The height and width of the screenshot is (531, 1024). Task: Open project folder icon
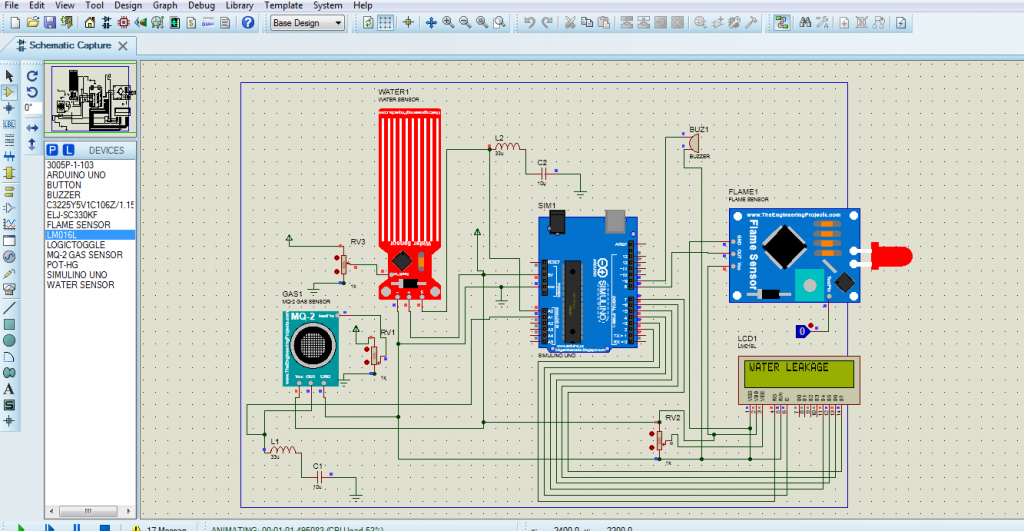pyautogui.click(x=33, y=23)
